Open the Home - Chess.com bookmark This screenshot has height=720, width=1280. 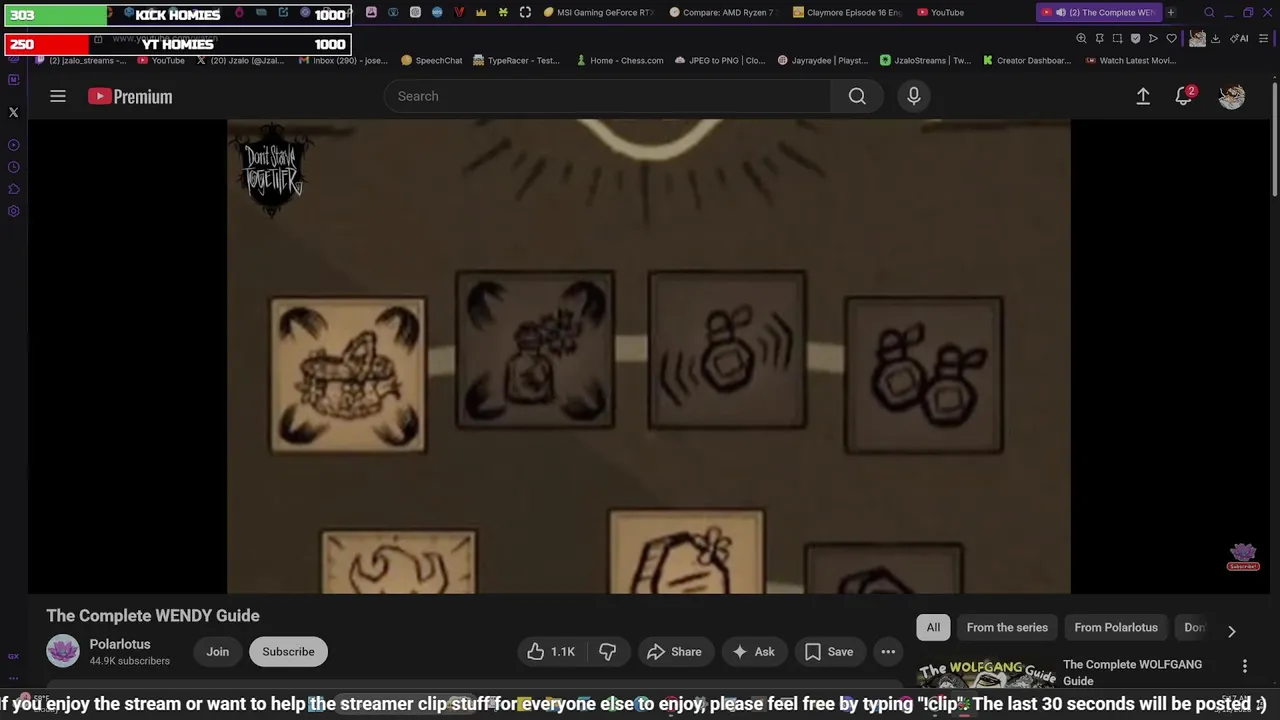click(x=619, y=60)
